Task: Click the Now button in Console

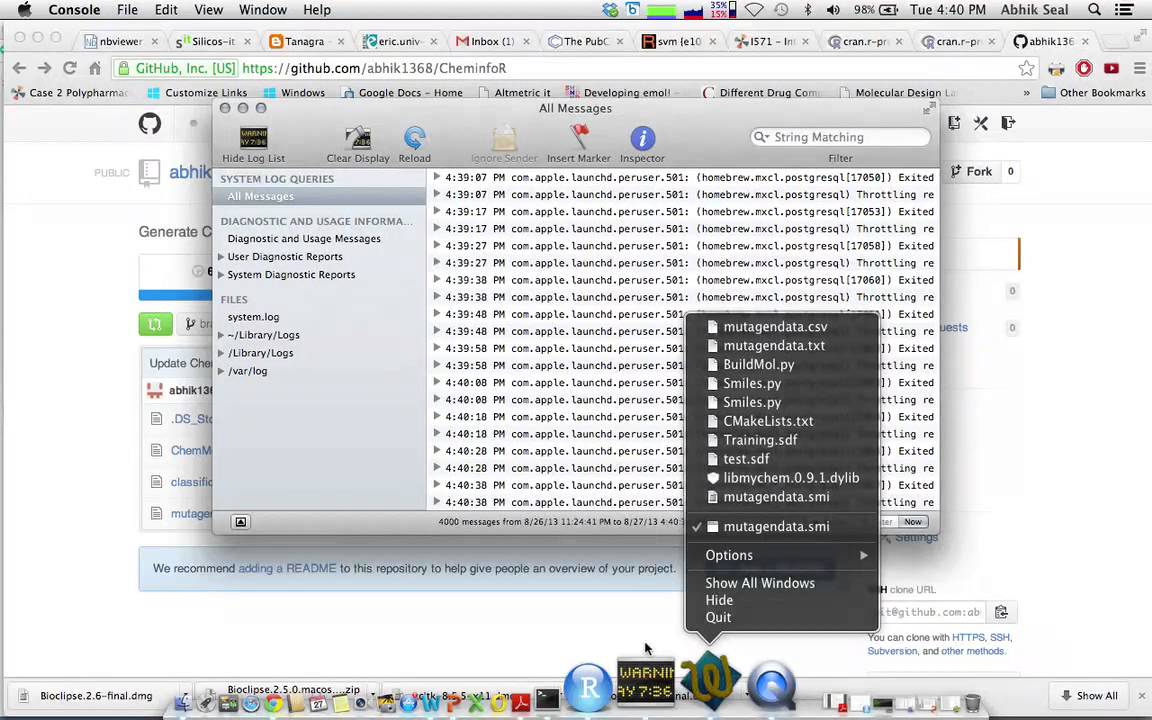Action: point(913,522)
